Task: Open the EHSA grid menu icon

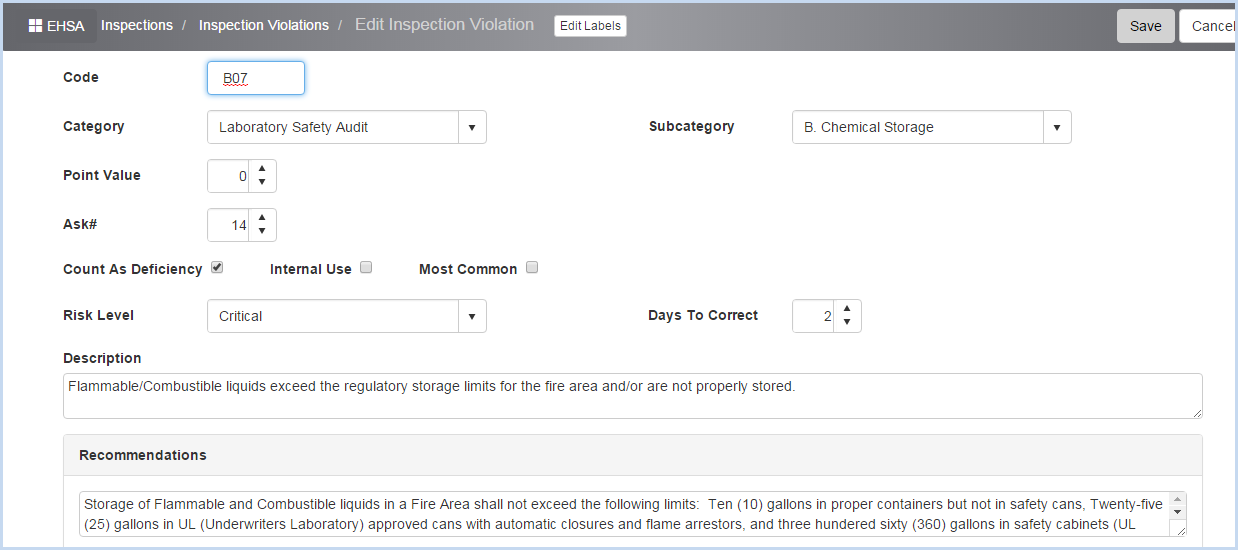Action: (x=35, y=26)
